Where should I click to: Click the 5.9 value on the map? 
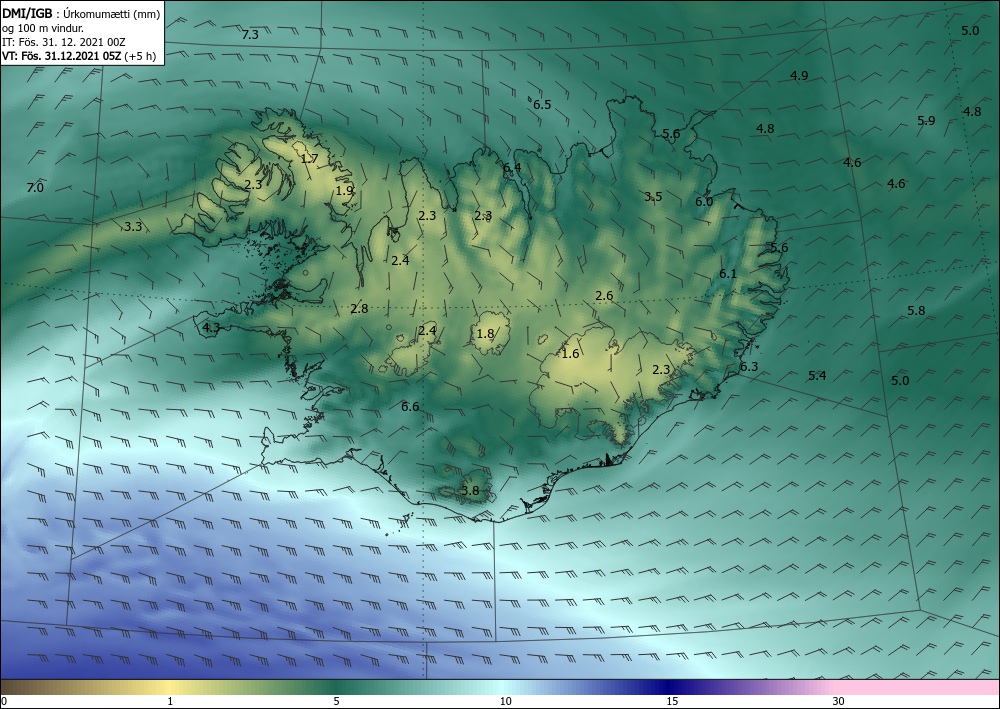[926, 120]
